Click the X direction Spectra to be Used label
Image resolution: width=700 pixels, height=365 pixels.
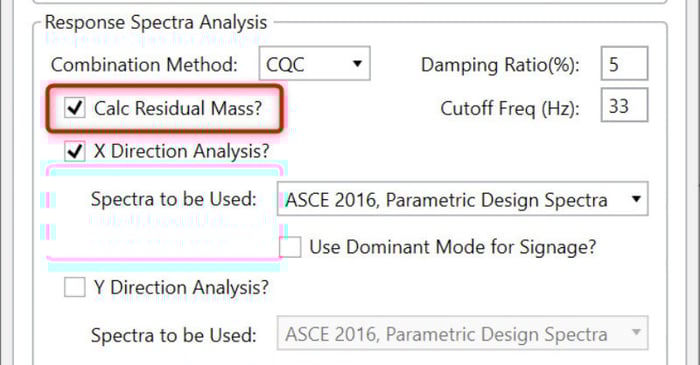[174, 199]
